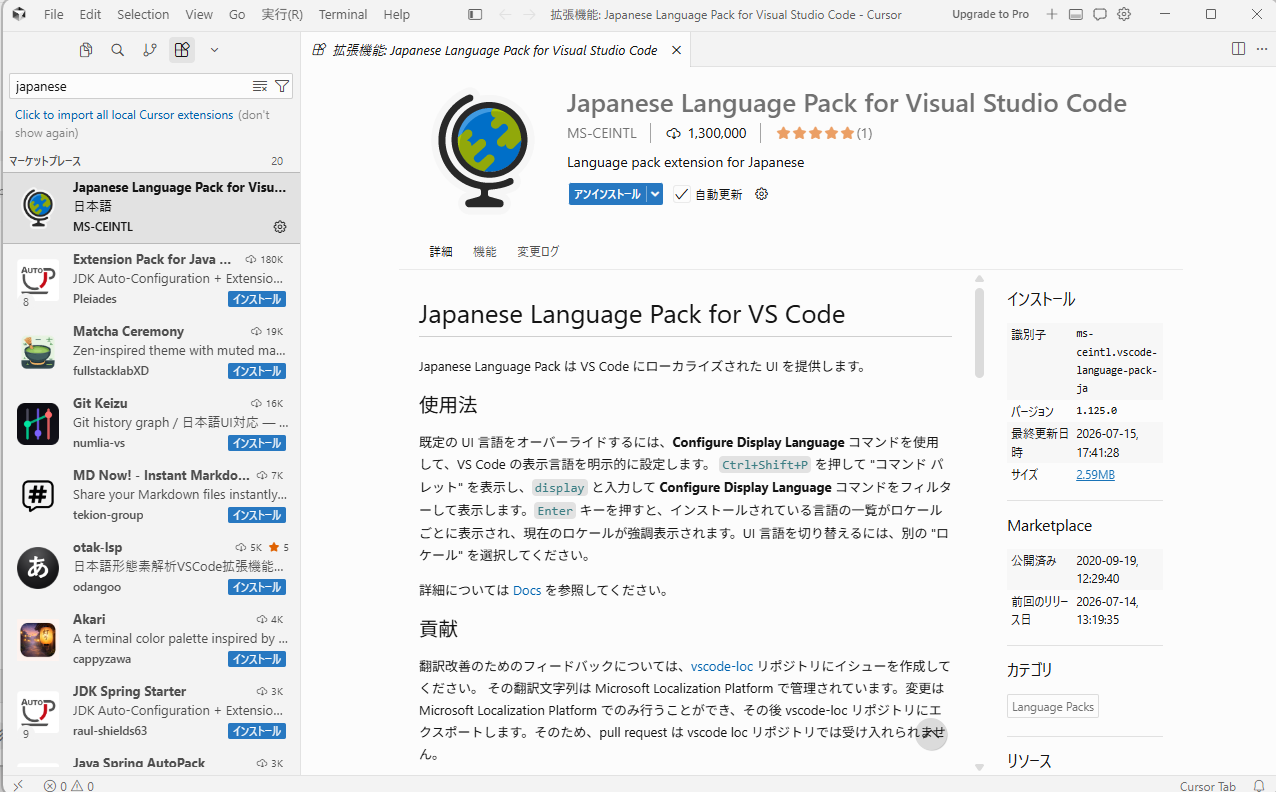
Task: Clear extension search results icon
Action: click(x=260, y=86)
